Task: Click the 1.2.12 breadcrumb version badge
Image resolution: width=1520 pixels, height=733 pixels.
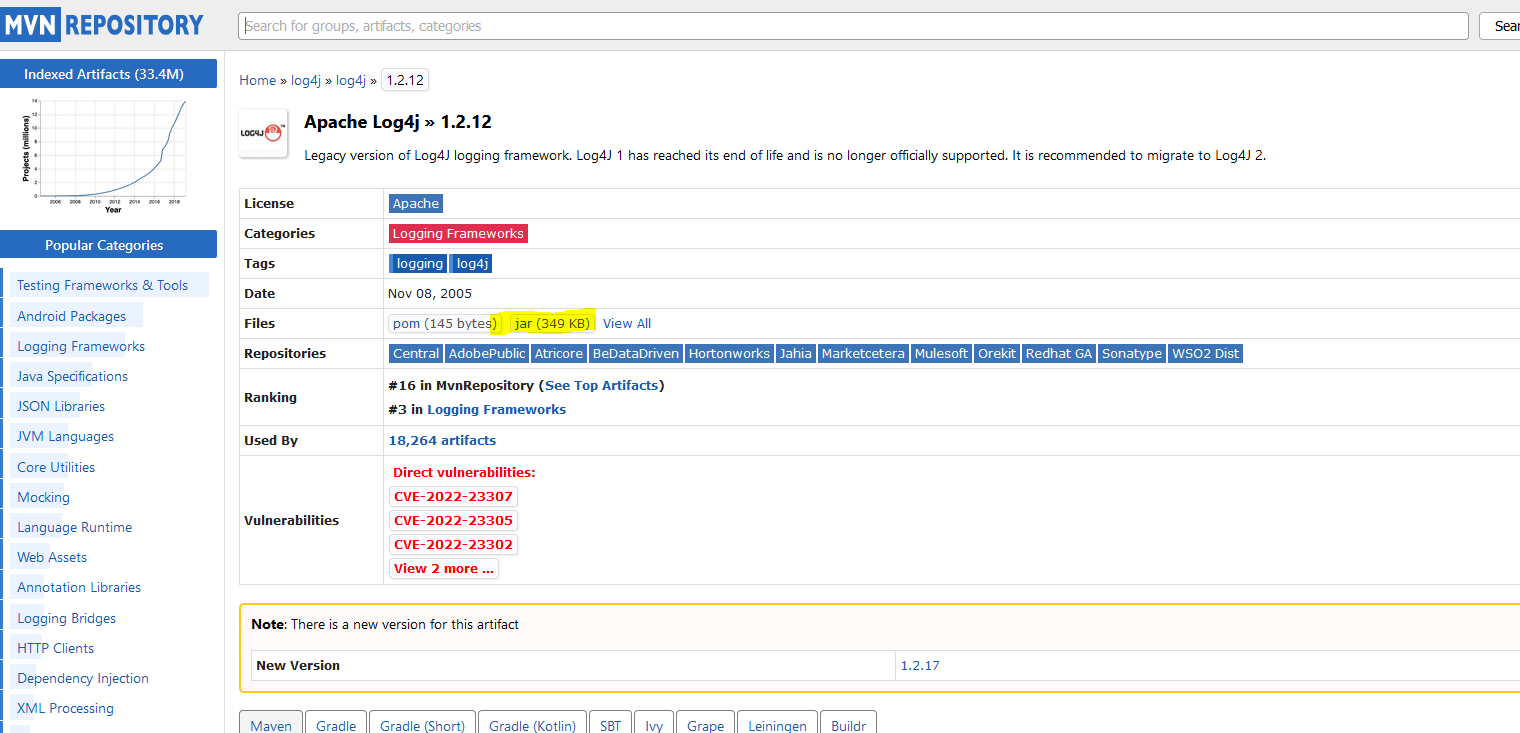Action: coord(405,80)
